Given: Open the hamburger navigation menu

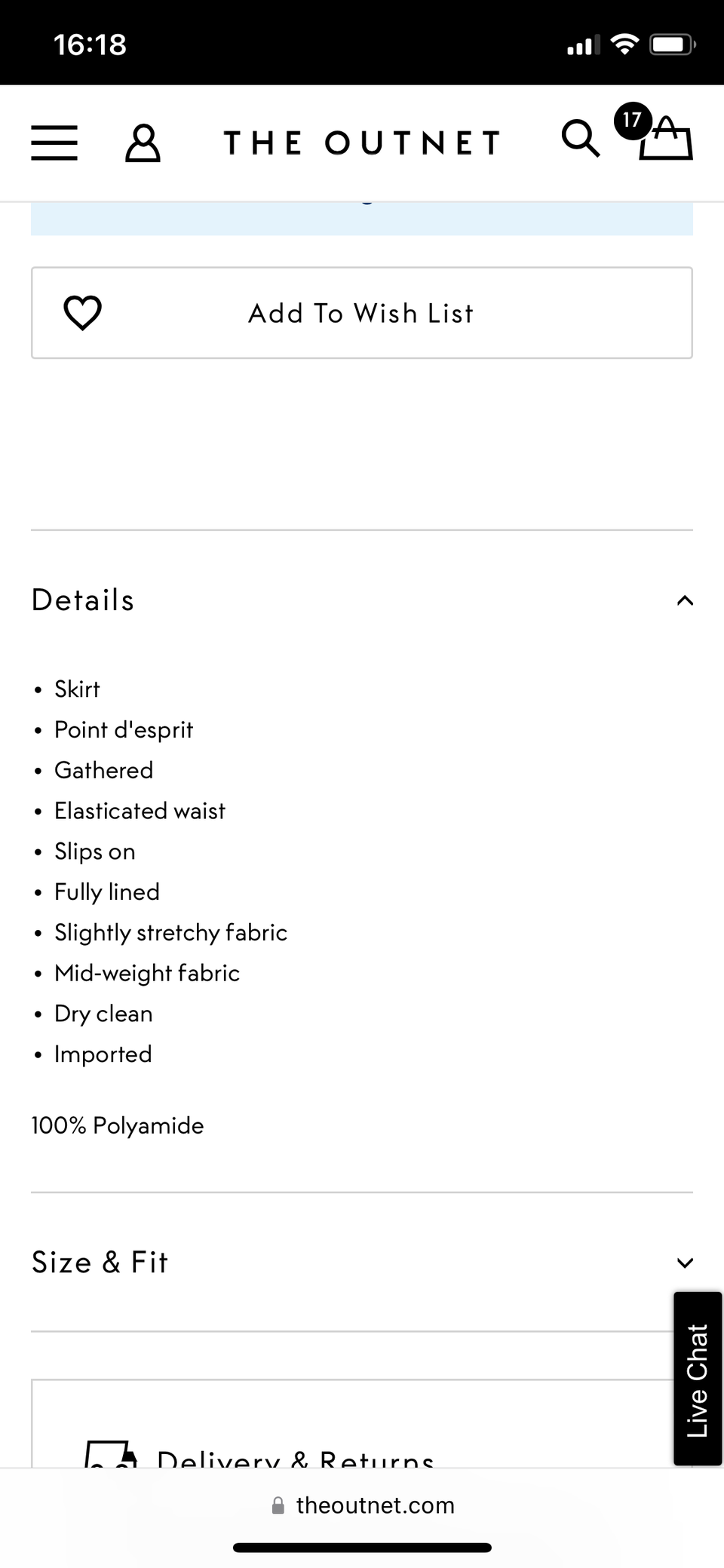Looking at the screenshot, I should 54,143.
